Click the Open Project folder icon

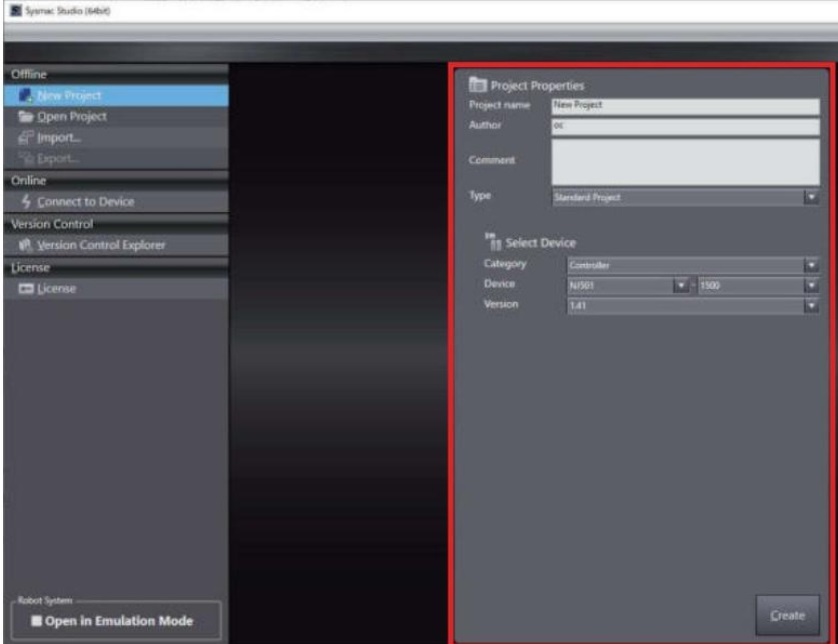coord(26,116)
